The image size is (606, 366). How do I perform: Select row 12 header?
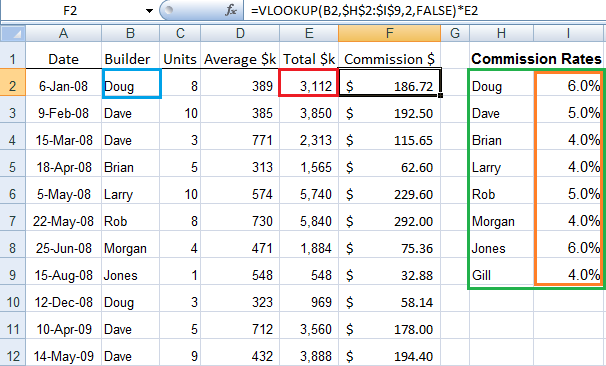[x=13, y=352]
